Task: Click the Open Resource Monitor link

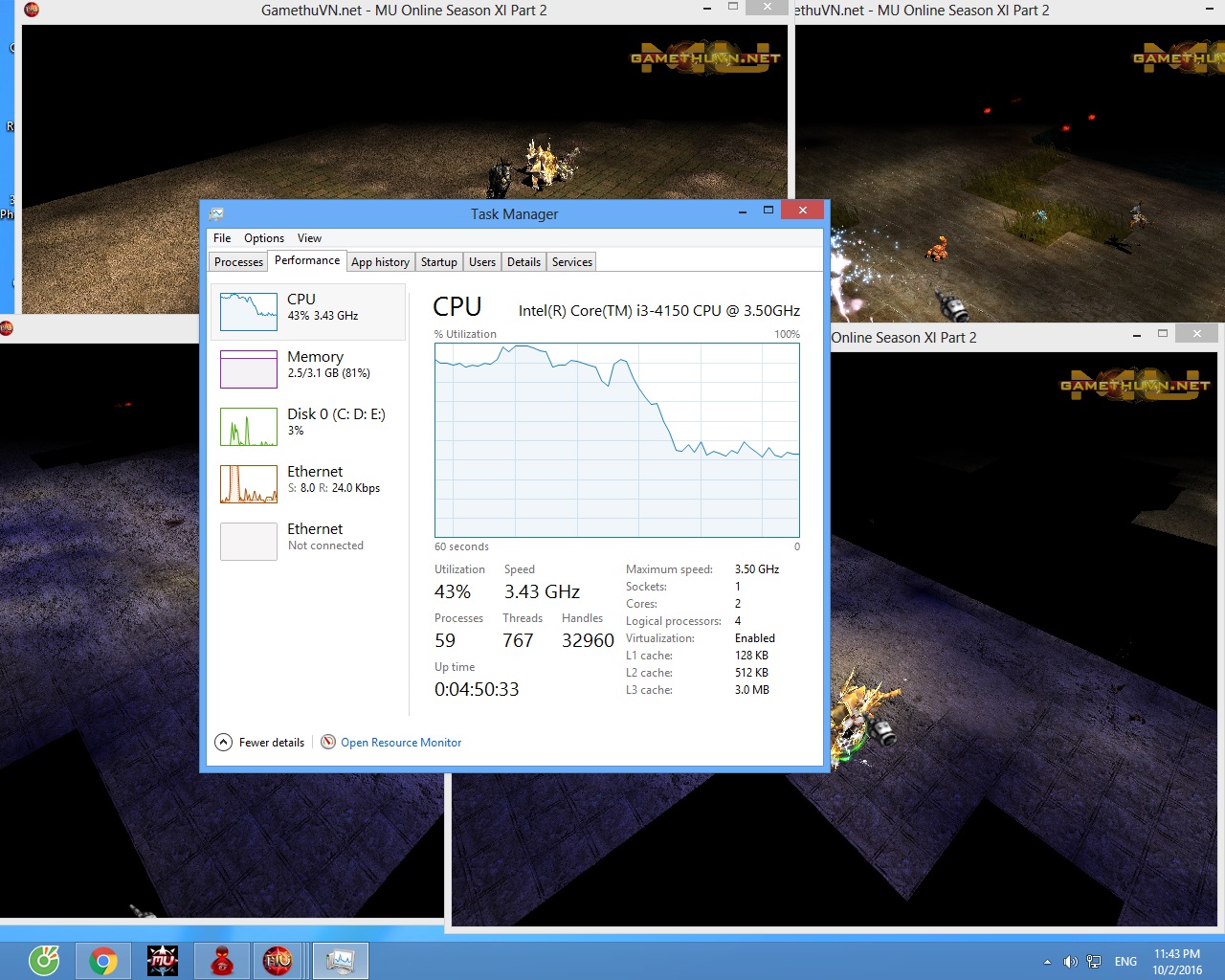Action: [401, 742]
